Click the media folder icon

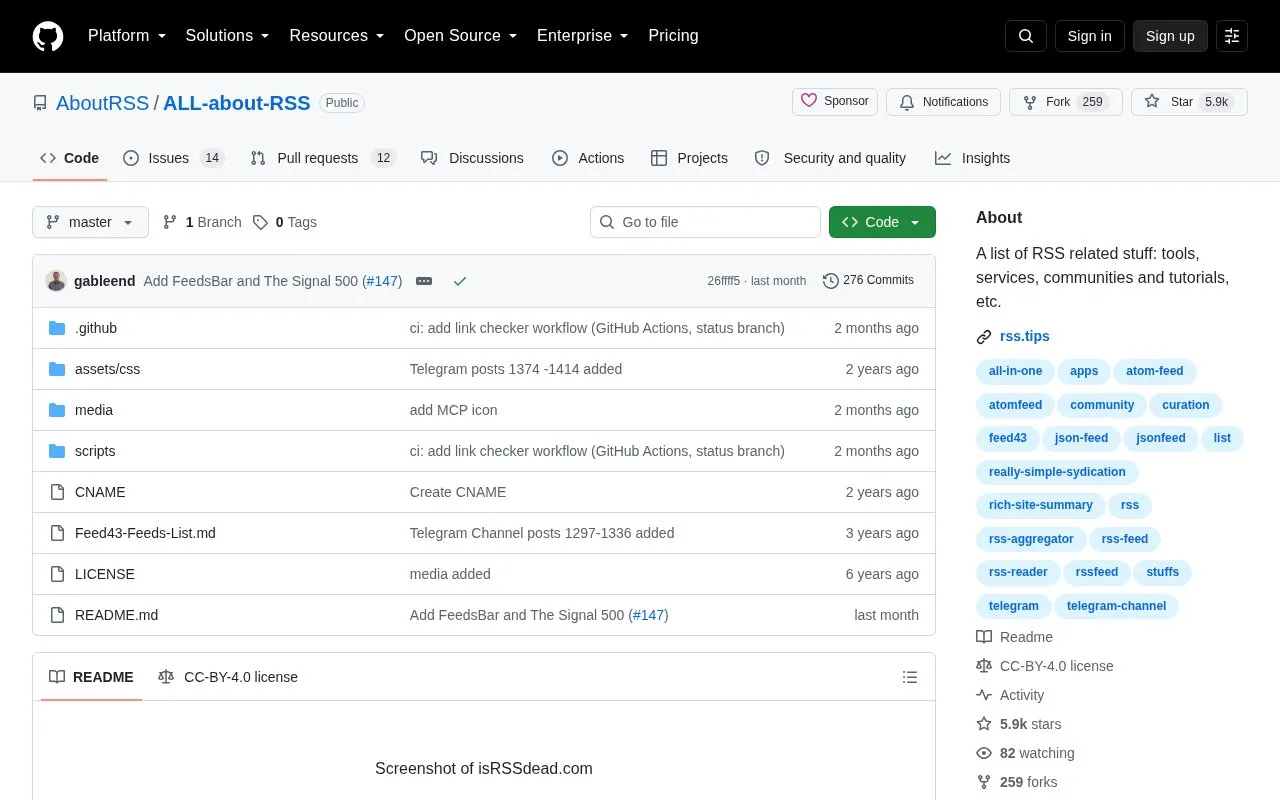[57, 410]
